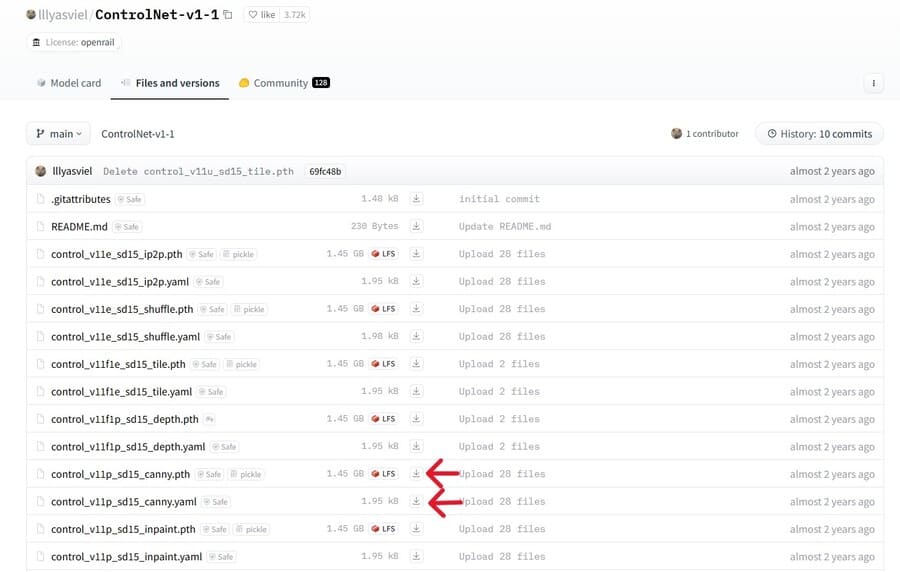900x572 pixels.
Task: Open the 69fc48b commit hash
Action: [x=325, y=172]
